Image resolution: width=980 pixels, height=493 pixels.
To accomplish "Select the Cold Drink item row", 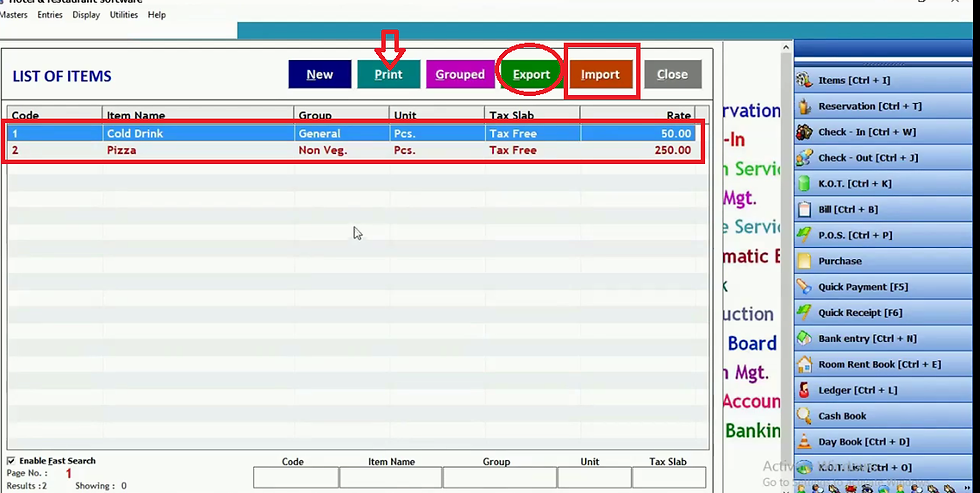I will [352, 134].
